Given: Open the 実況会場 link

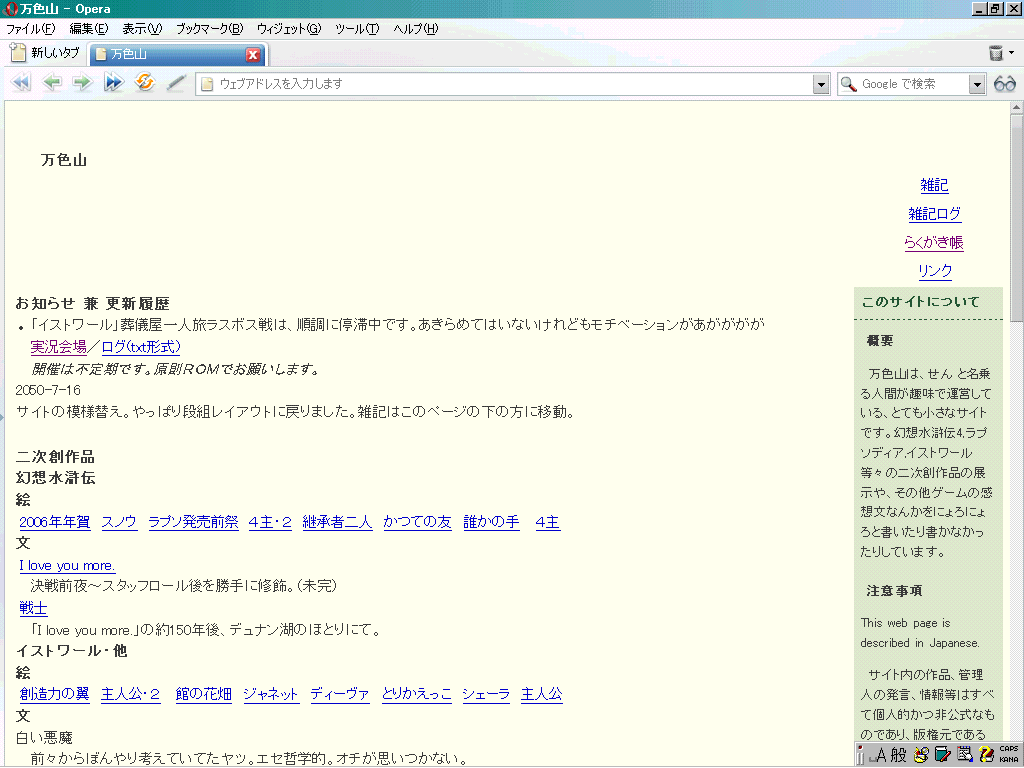Looking at the screenshot, I should tap(59, 347).
